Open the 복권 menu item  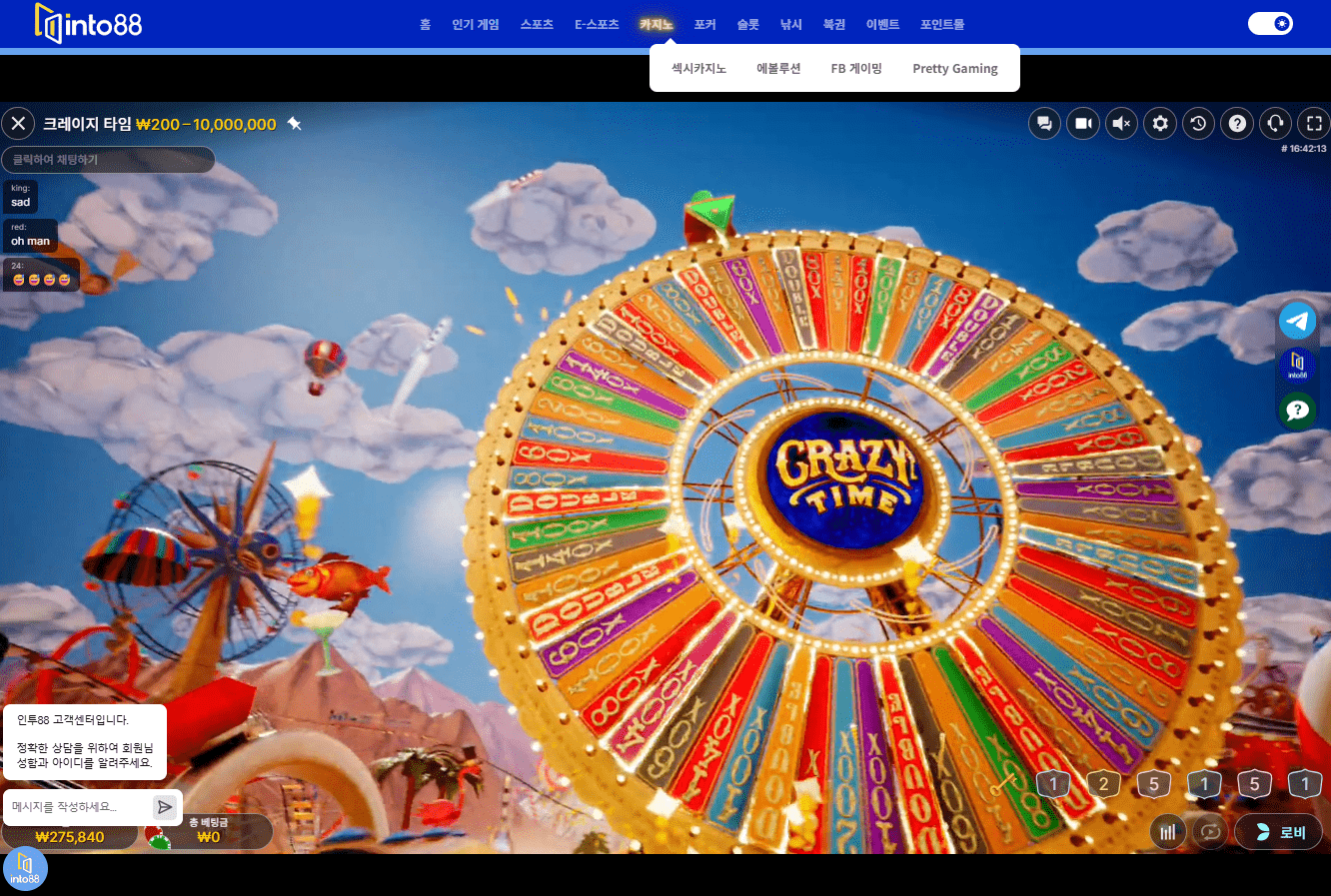point(833,25)
